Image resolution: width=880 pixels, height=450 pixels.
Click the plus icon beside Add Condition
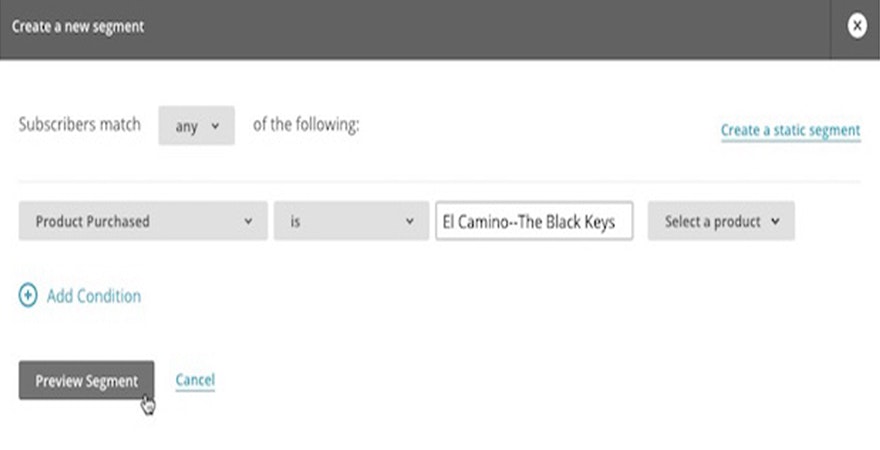point(28,296)
